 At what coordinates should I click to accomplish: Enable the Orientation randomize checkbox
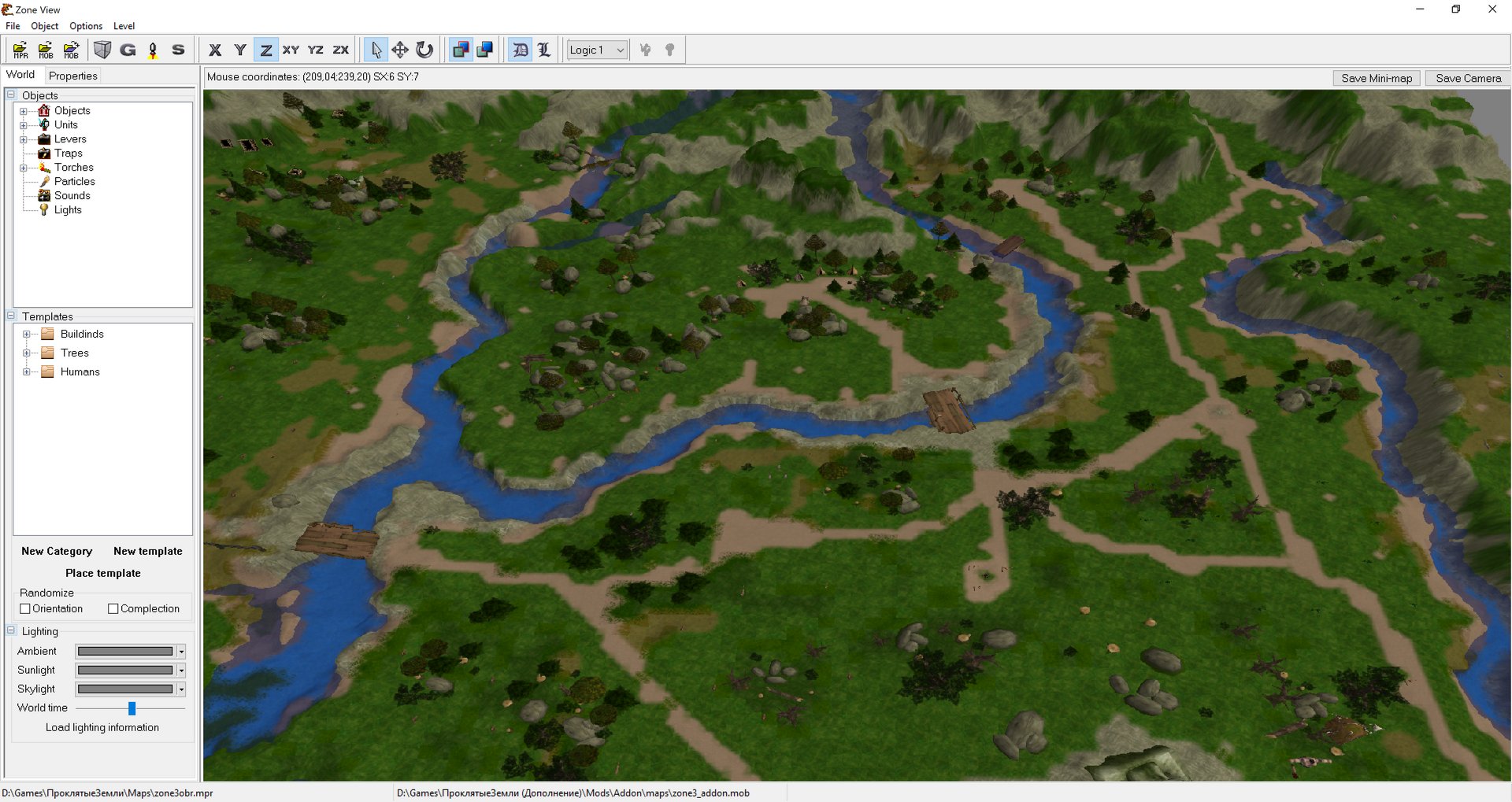(25, 608)
